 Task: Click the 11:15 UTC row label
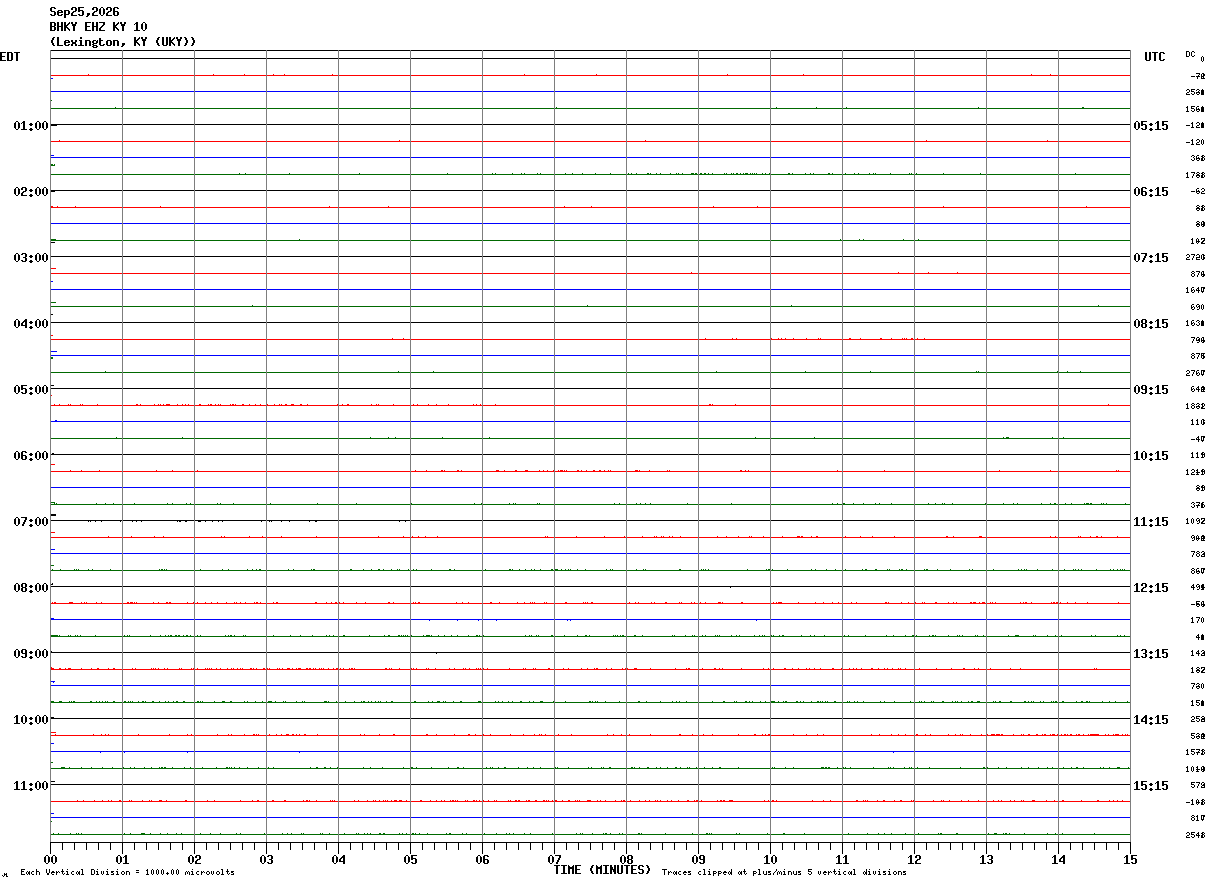click(x=1150, y=522)
